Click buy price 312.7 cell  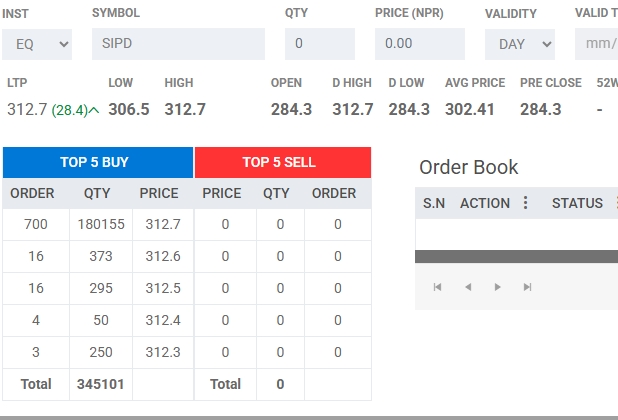(163, 224)
